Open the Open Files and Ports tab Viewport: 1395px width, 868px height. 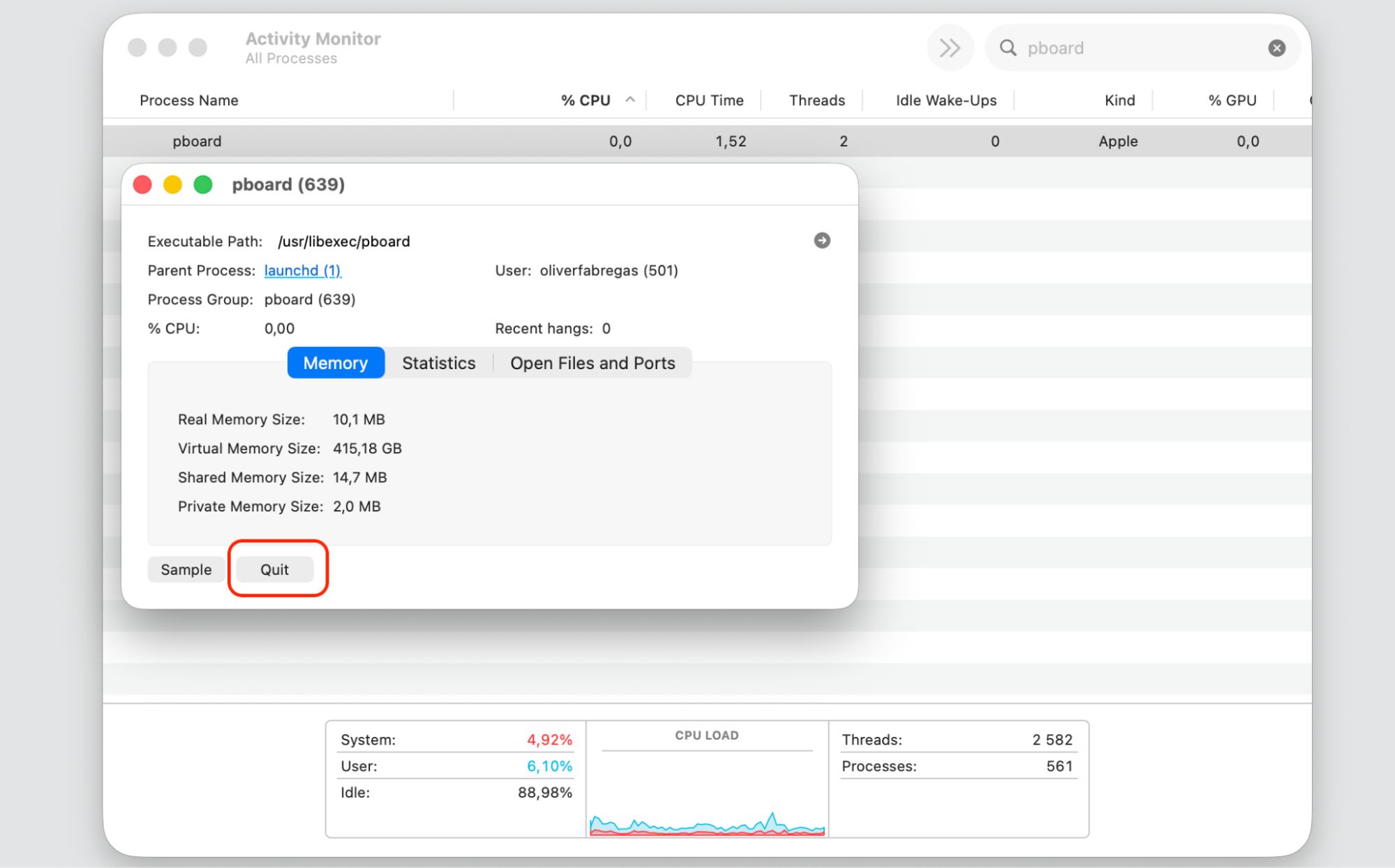click(592, 363)
